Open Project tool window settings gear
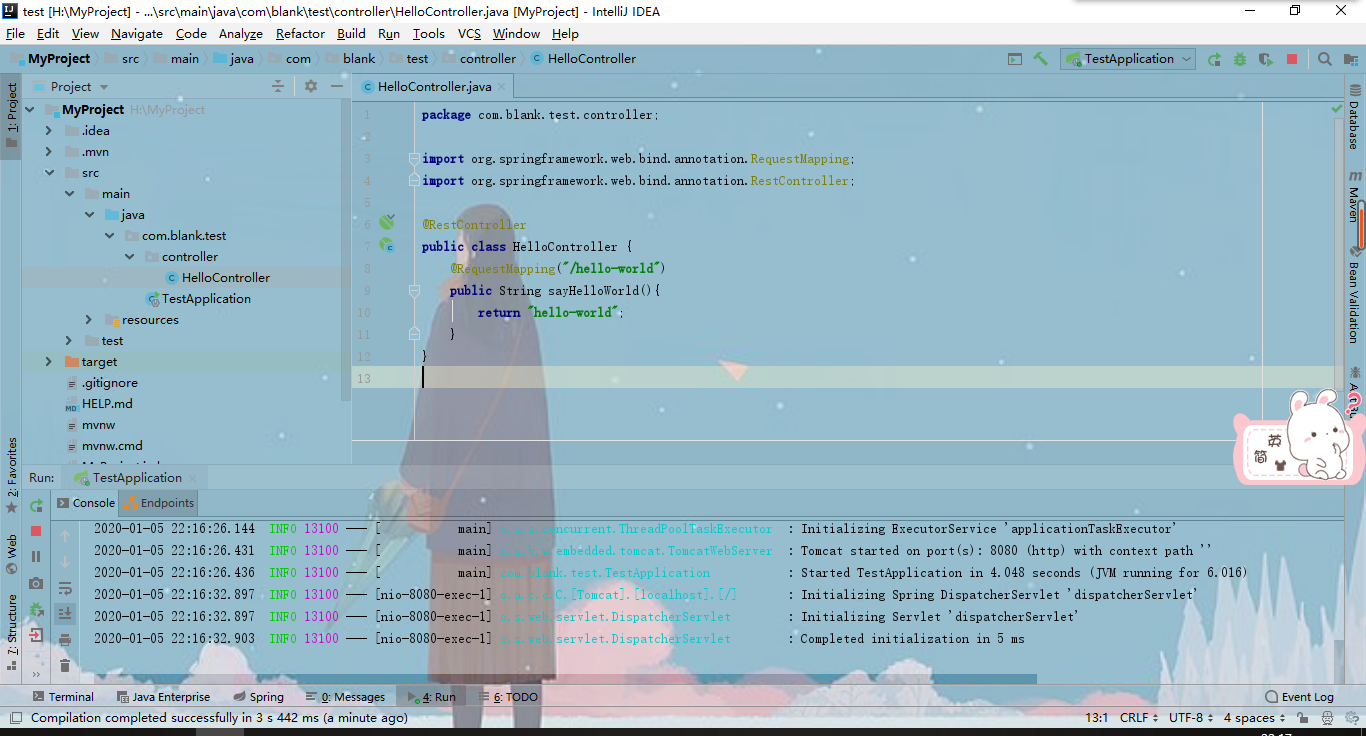1366x736 pixels. 311,87
